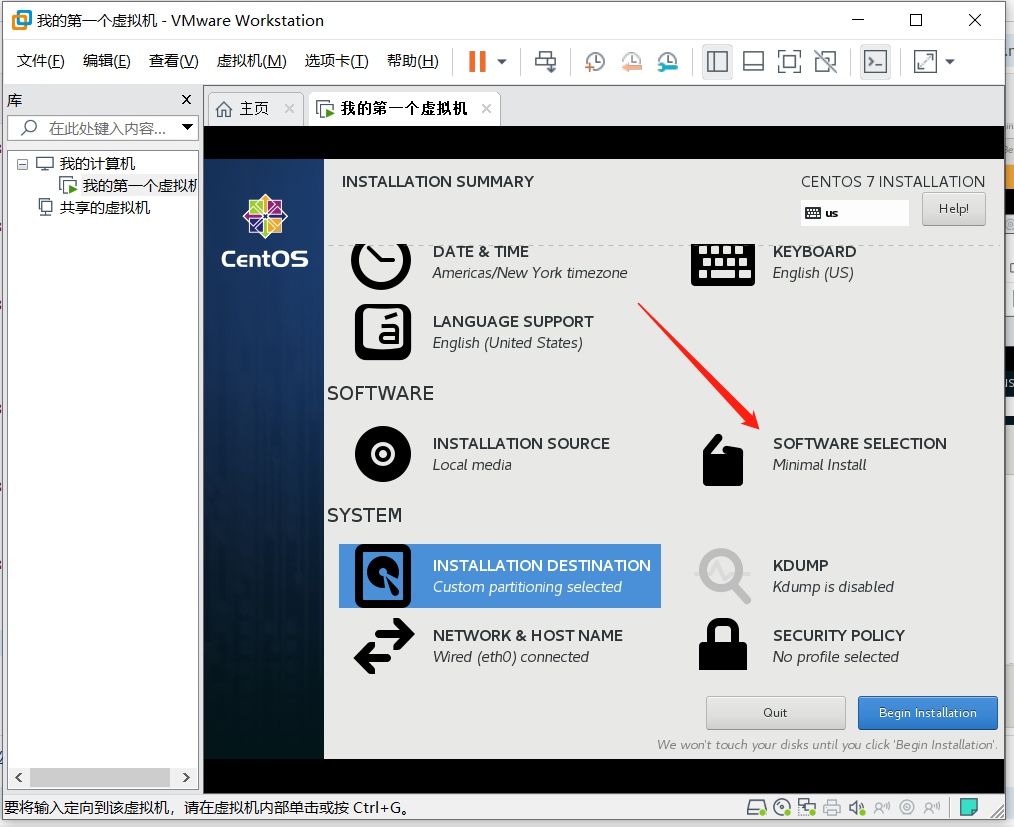Open the Snapshot Manager icon
This screenshot has width=1014, height=827.
click(667, 61)
